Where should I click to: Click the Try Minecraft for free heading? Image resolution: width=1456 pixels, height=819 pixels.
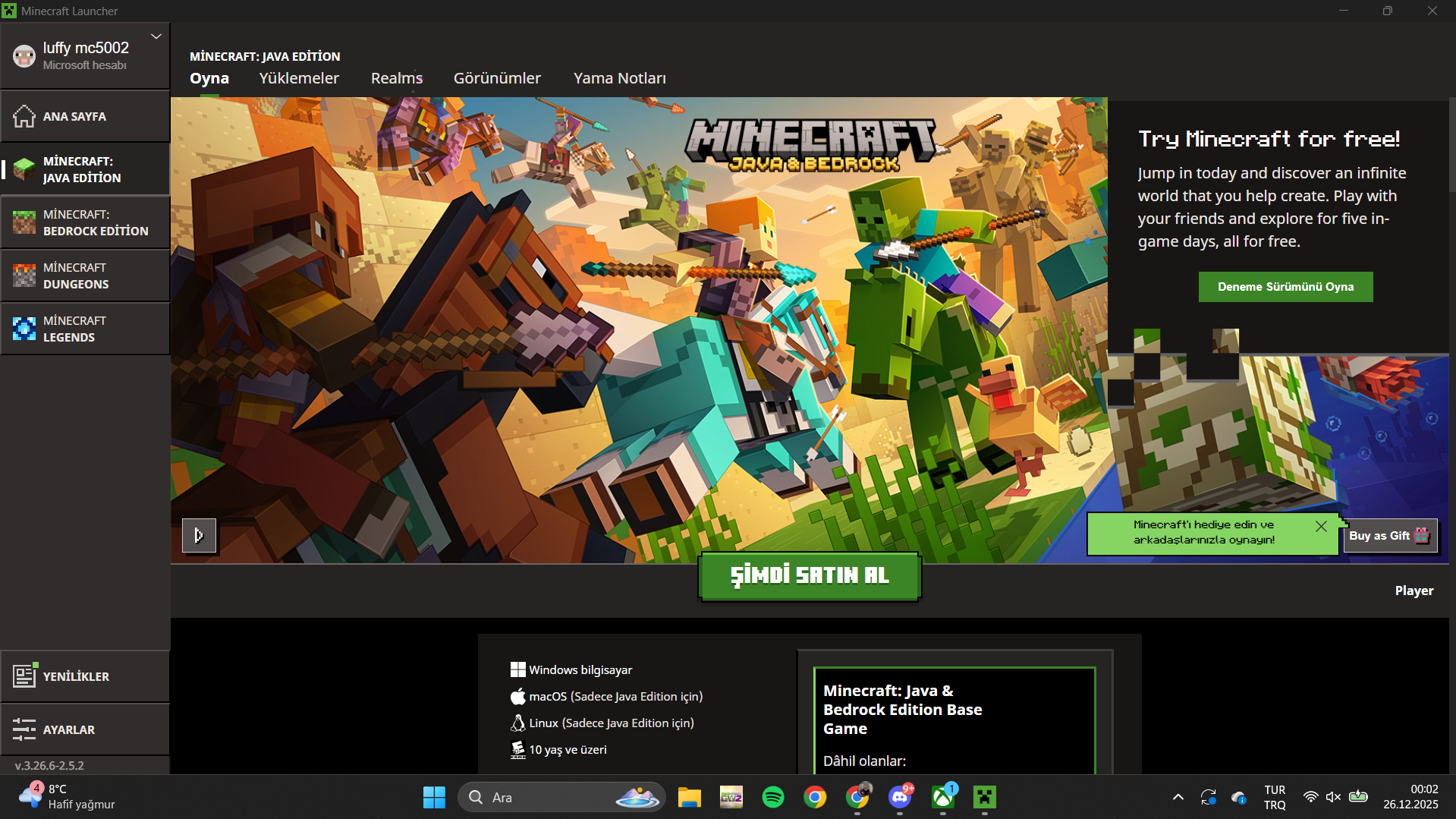(x=1269, y=139)
